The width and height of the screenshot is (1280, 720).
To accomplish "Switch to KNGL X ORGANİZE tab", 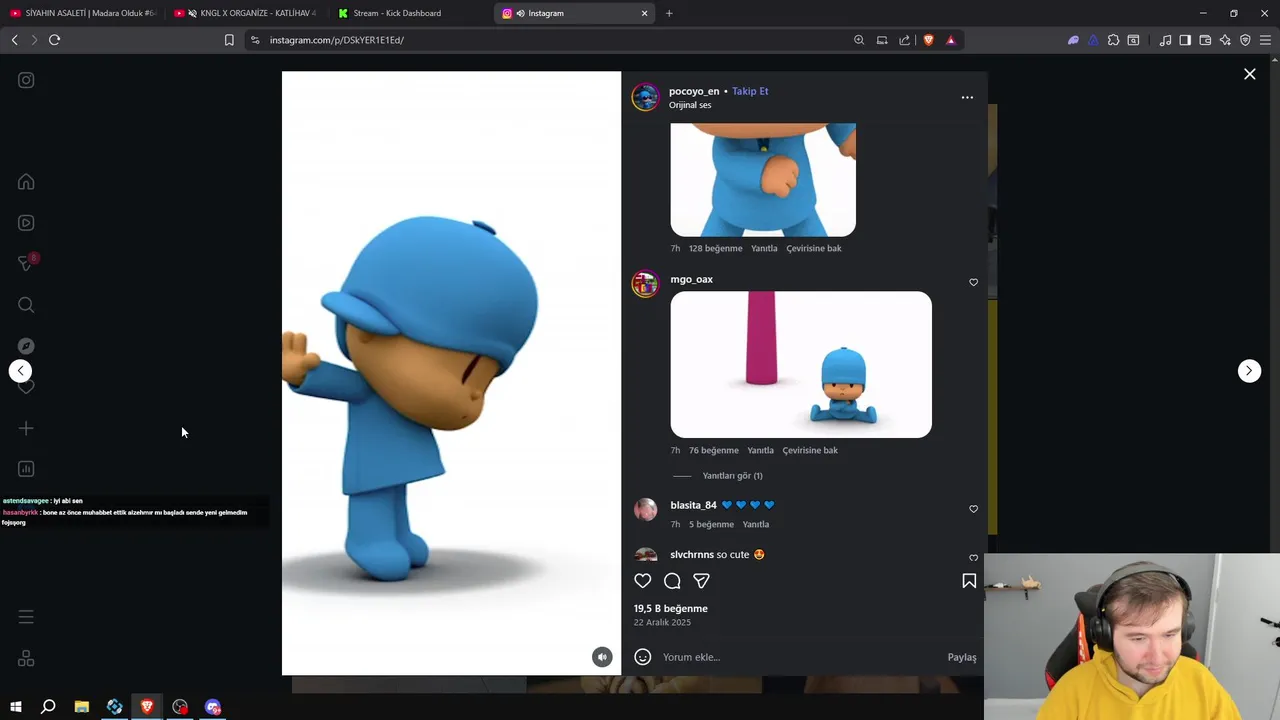I will [x=247, y=13].
